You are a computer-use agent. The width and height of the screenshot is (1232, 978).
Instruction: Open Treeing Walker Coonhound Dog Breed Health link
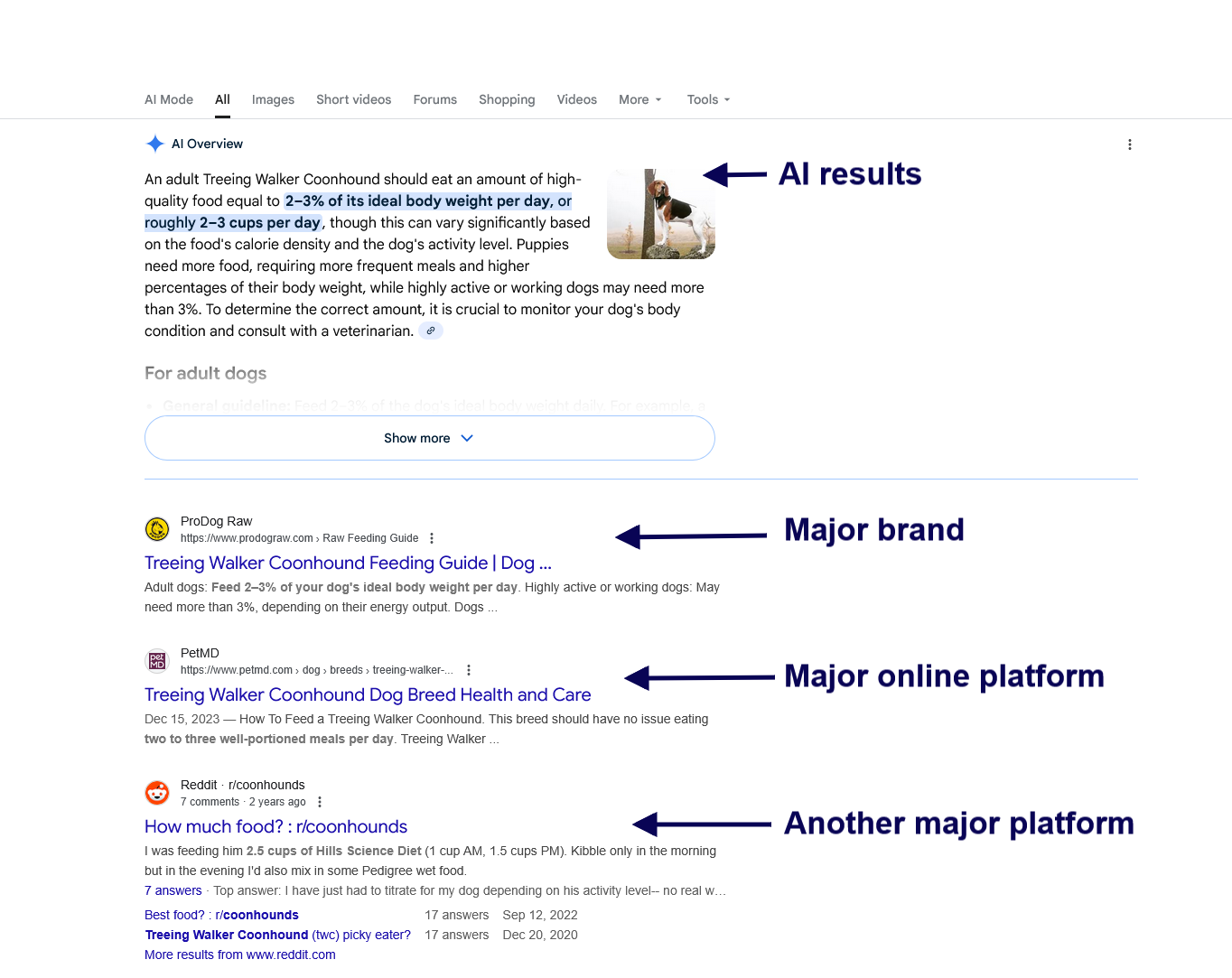coord(368,694)
